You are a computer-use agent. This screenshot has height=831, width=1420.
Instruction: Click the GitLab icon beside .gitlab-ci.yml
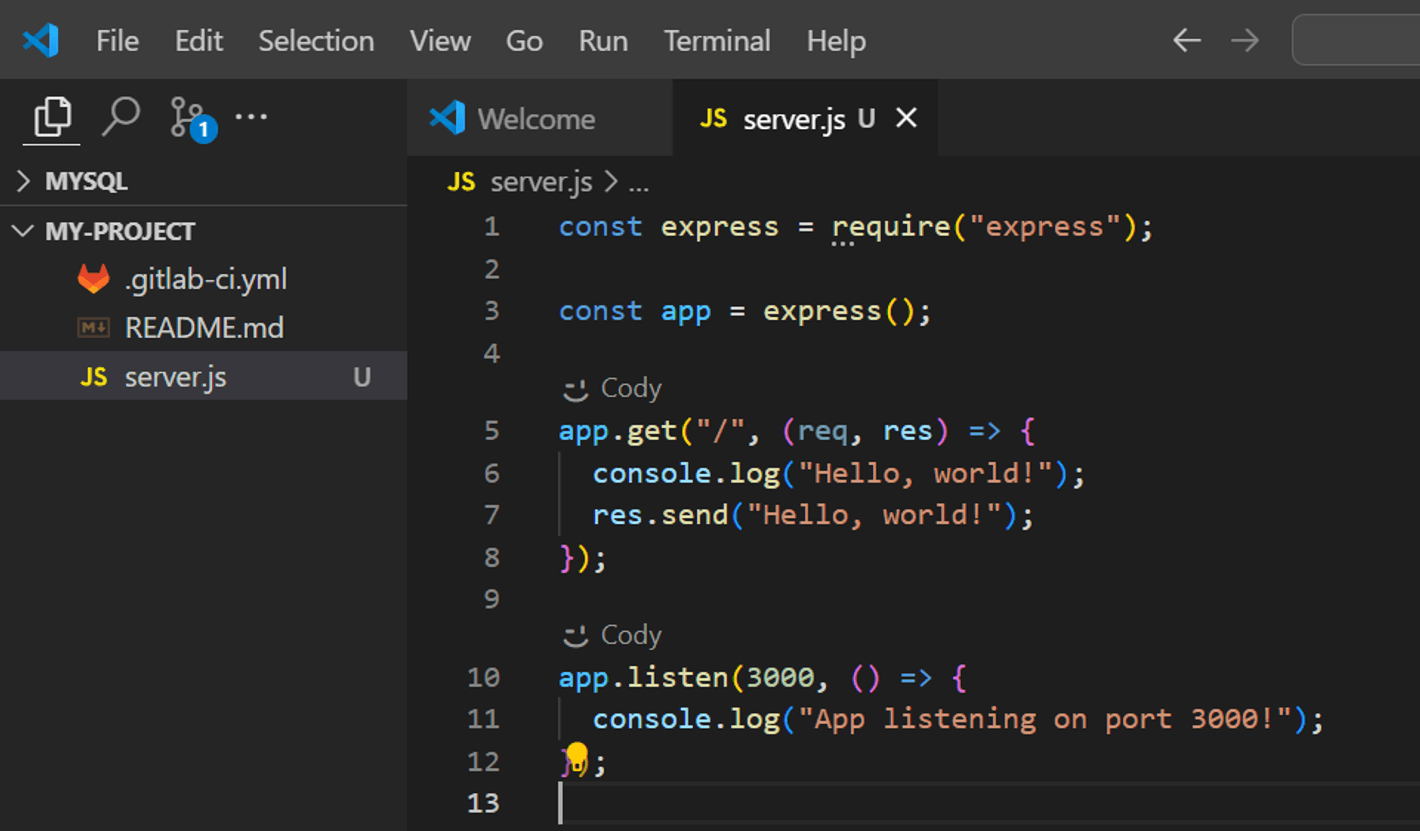pyautogui.click(x=93, y=279)
